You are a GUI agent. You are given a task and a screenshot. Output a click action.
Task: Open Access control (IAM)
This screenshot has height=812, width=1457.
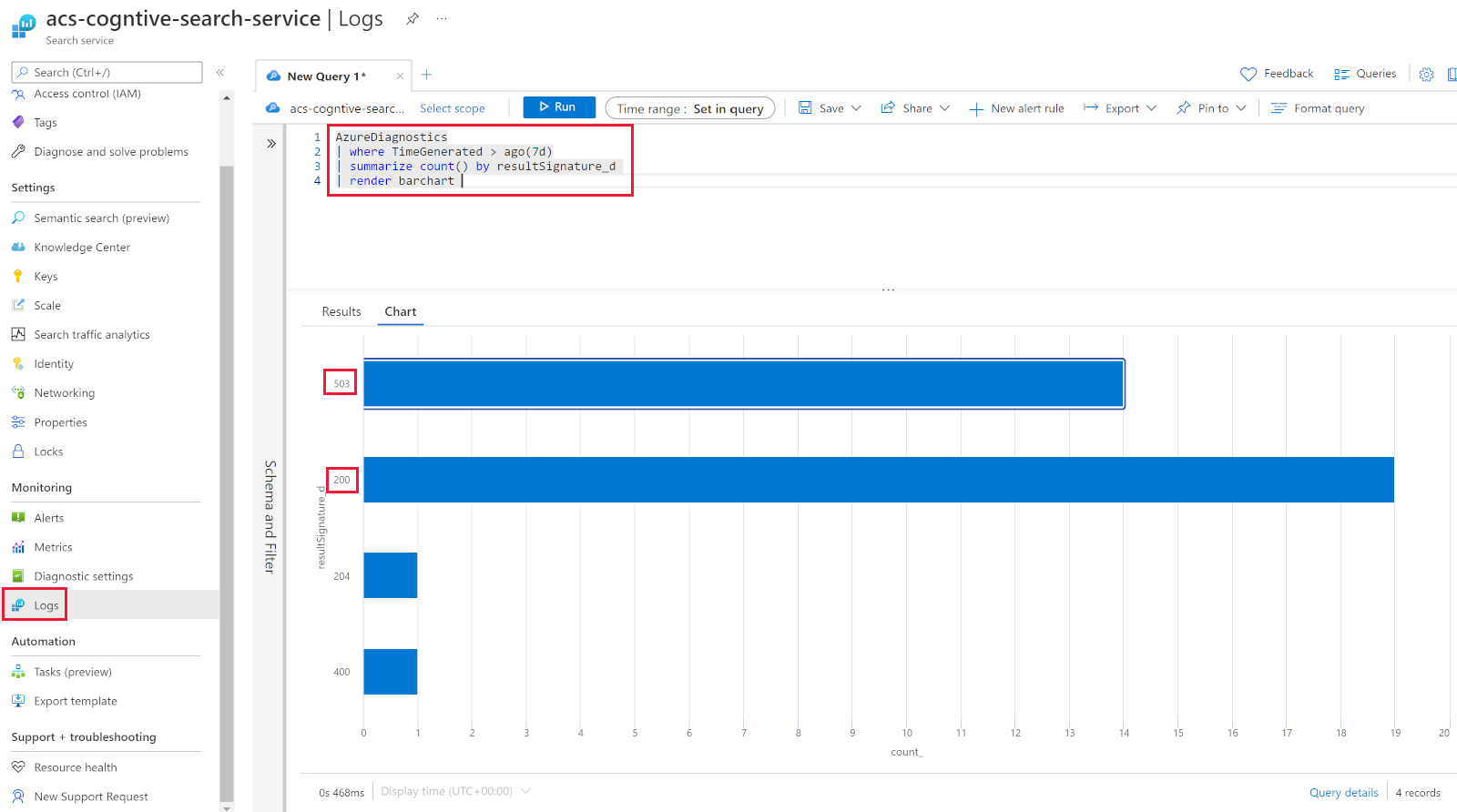point(87,94)
